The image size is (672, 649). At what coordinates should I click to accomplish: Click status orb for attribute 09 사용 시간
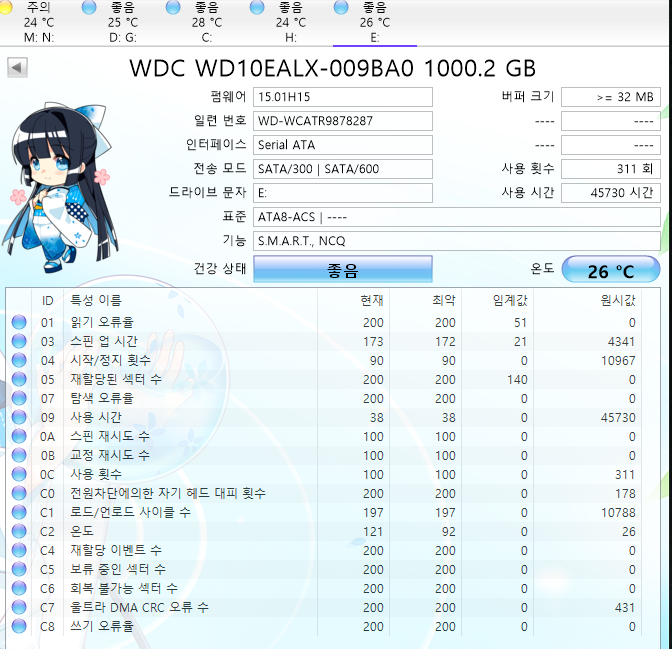coord(19,417)
